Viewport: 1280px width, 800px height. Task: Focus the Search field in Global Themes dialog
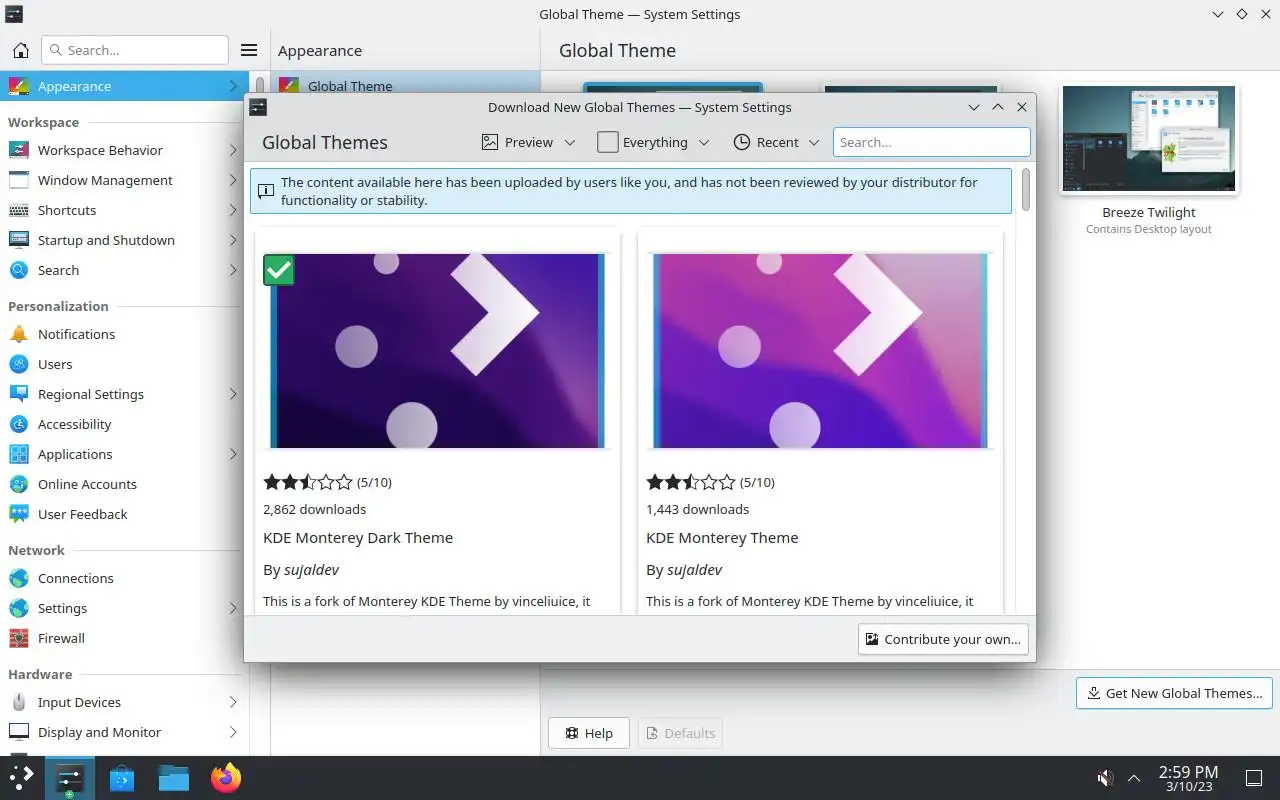[x=931, y=142]
